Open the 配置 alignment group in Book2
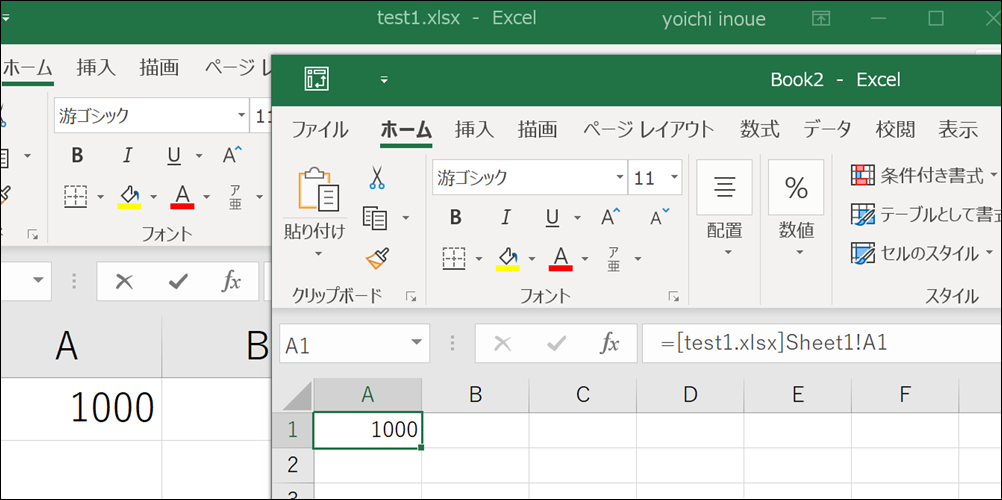1002x500 pixels. [x=724, y=210]
